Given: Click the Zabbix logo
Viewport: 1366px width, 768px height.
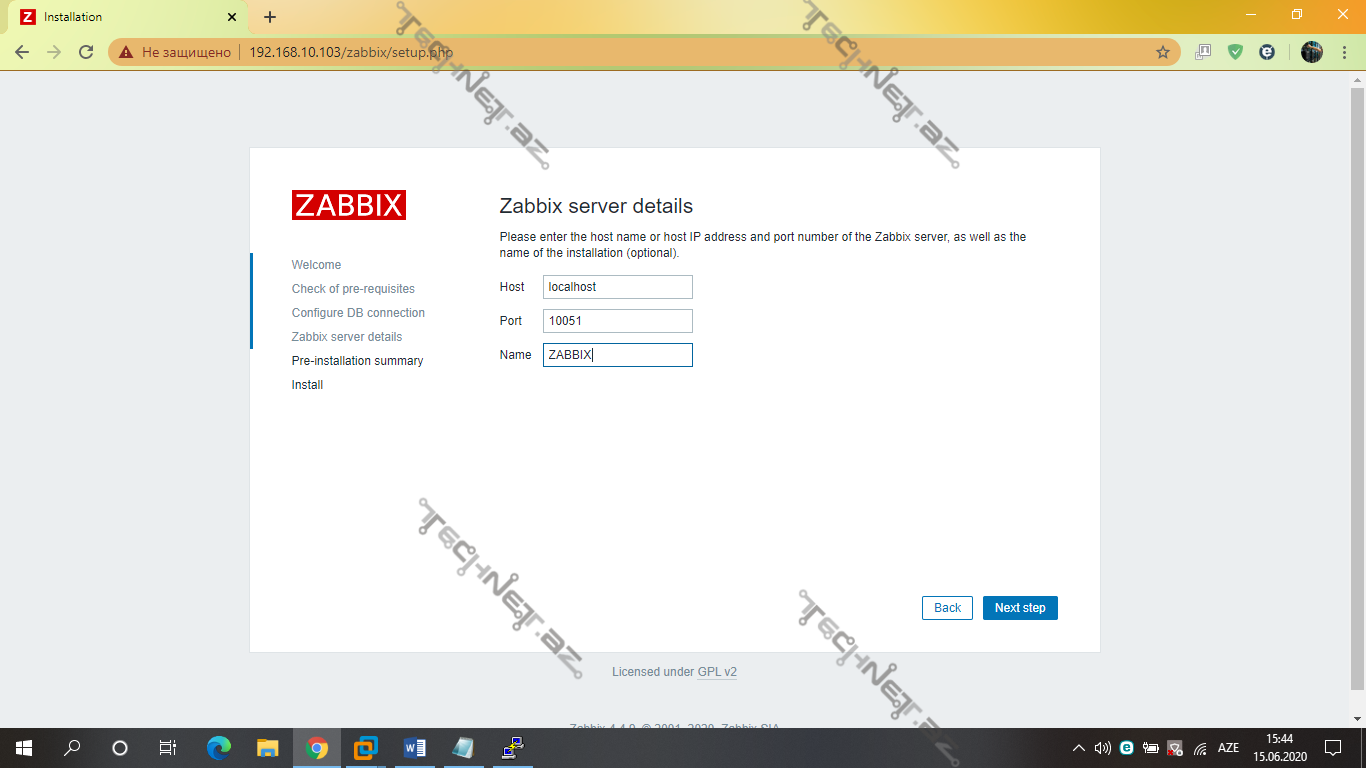Looking at the screenshot, I should [x=349, y=205].
